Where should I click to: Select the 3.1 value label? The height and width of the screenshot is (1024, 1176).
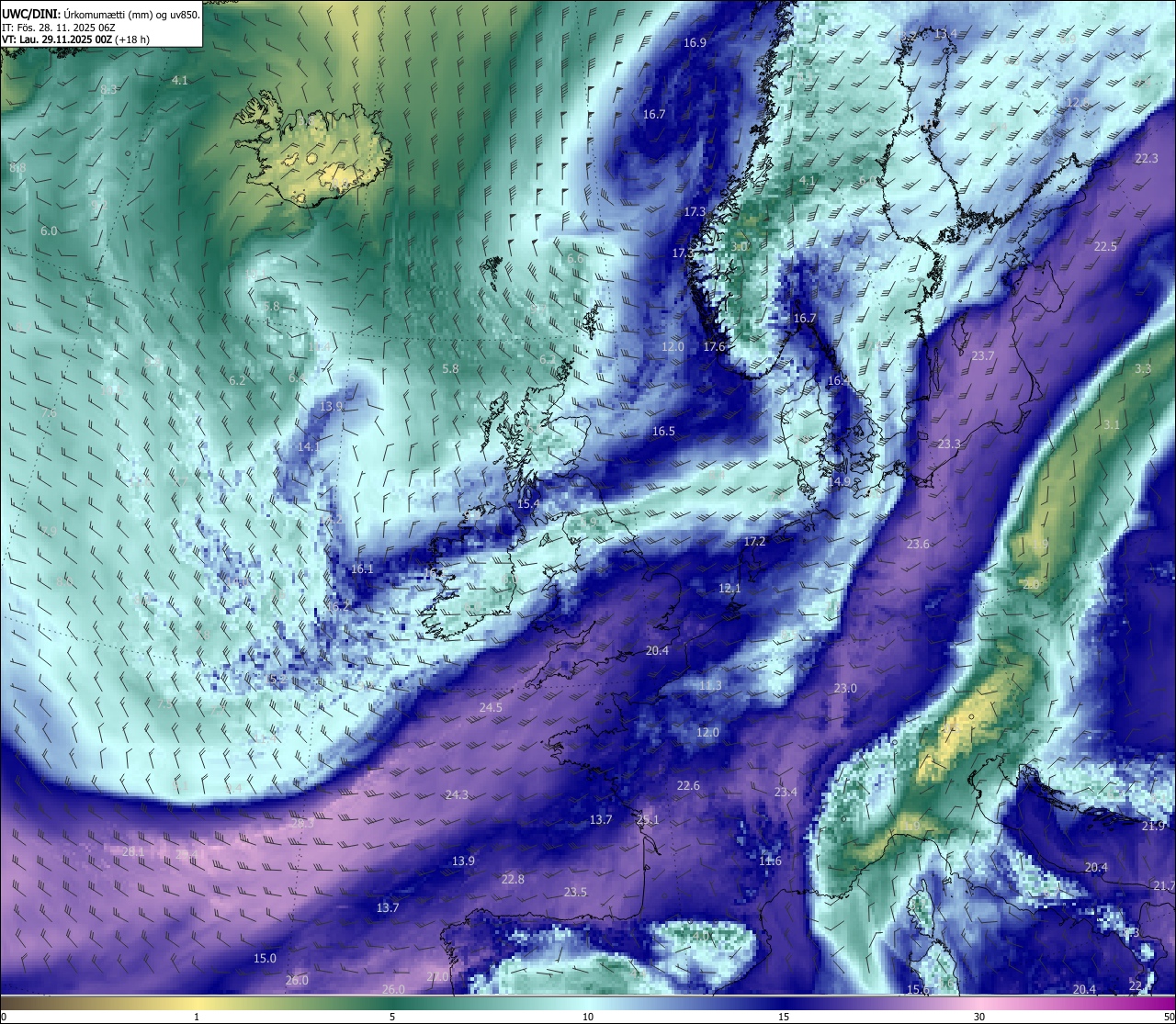1112,425
